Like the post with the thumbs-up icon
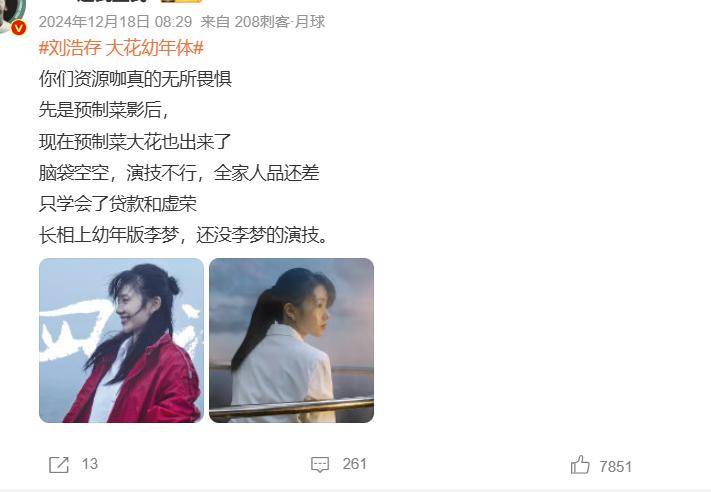This screenshot has width=711, height=492. [x=580, y=465]
